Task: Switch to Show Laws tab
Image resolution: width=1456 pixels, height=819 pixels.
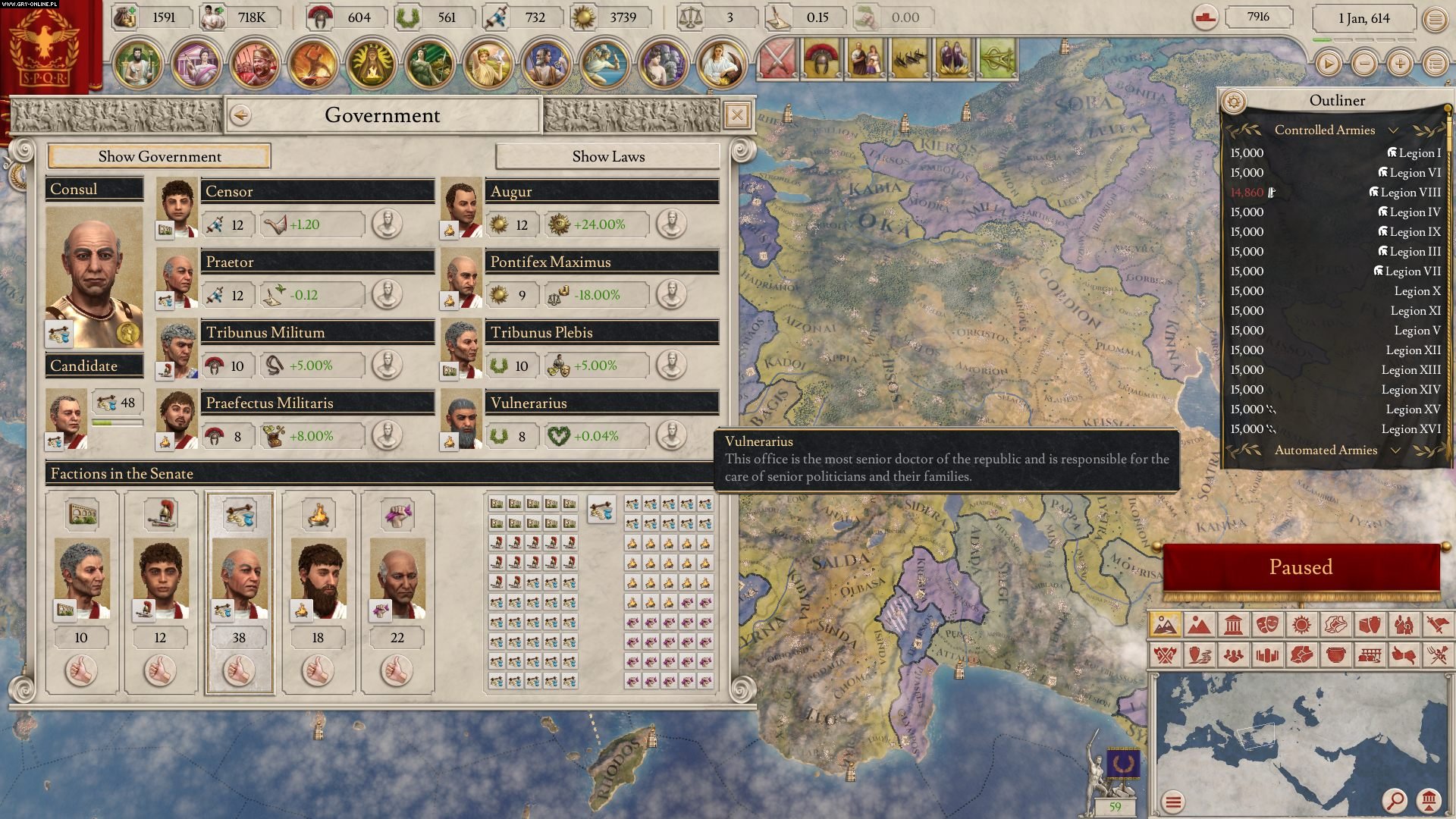Action: coord(608,156)
